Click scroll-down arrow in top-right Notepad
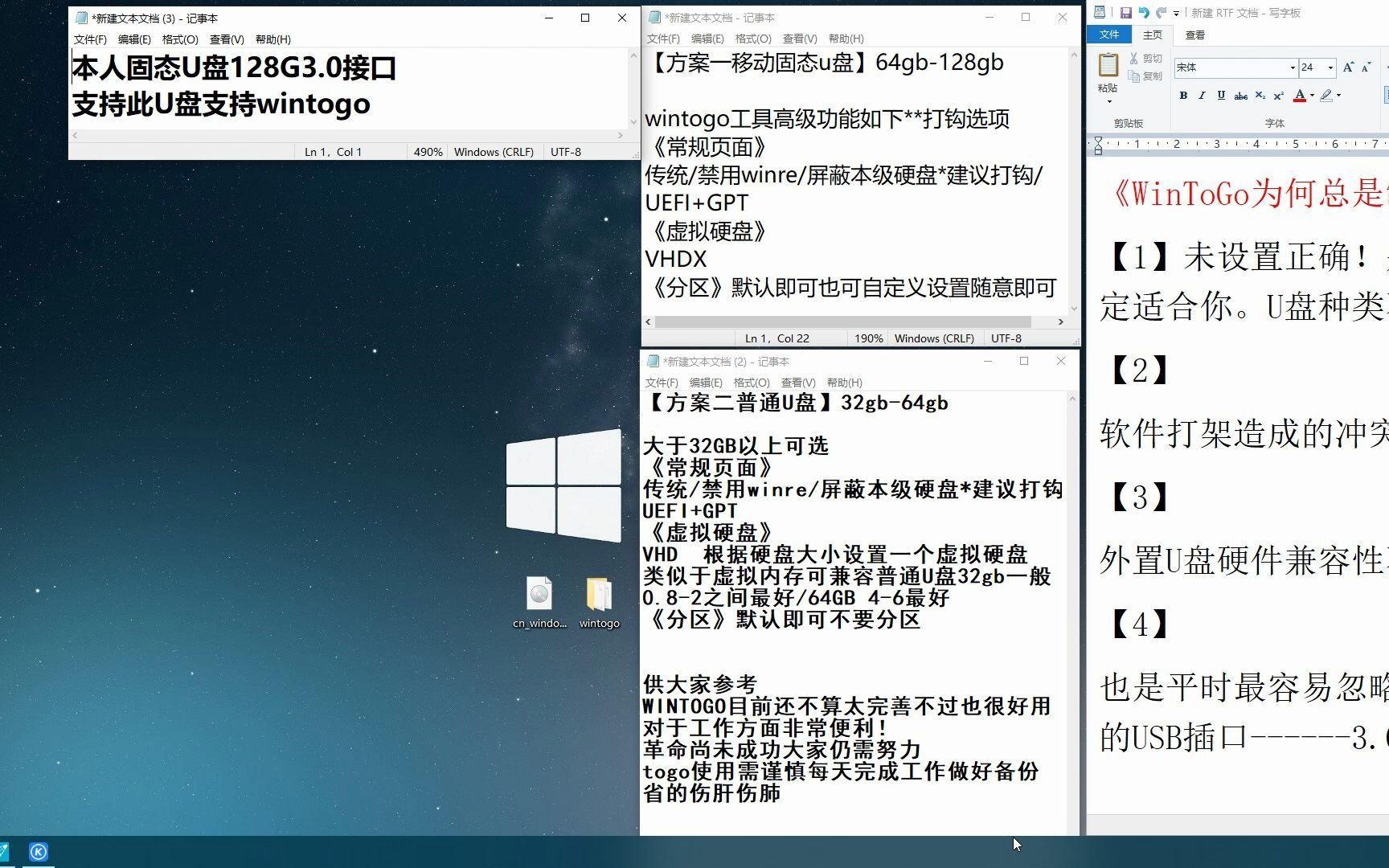 (x=1074, y=308)
